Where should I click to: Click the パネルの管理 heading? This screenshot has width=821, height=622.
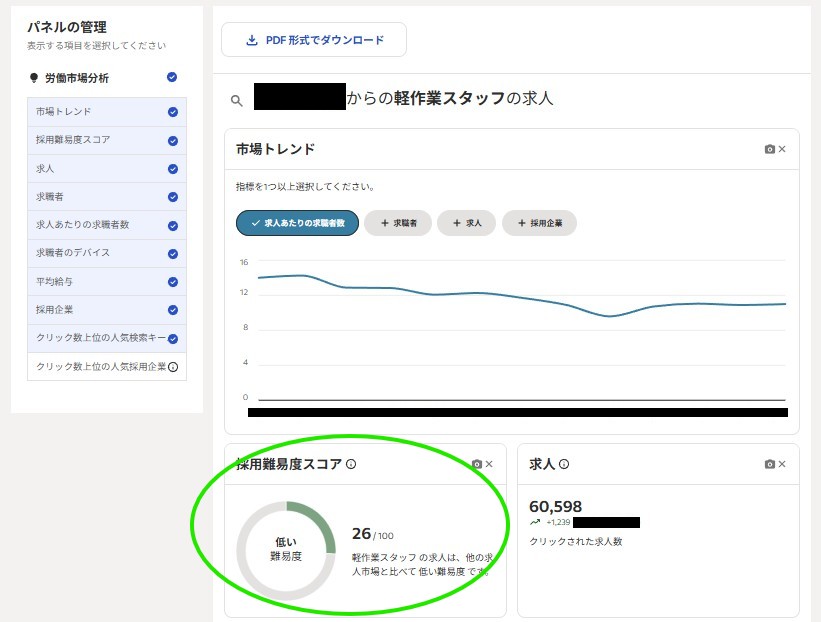(x=67, y=27)
